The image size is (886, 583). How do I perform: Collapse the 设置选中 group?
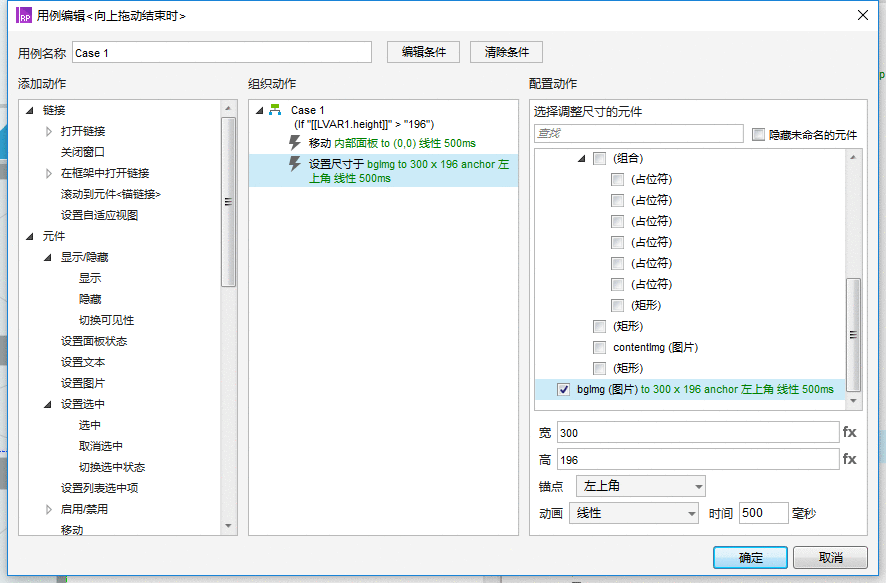point(48,404)
